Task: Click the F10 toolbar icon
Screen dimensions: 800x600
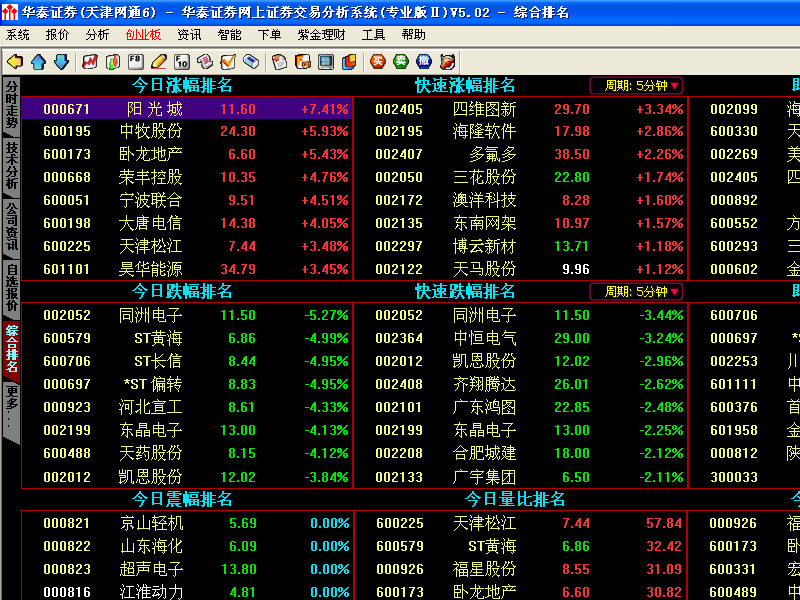Action: coord(182,62)
